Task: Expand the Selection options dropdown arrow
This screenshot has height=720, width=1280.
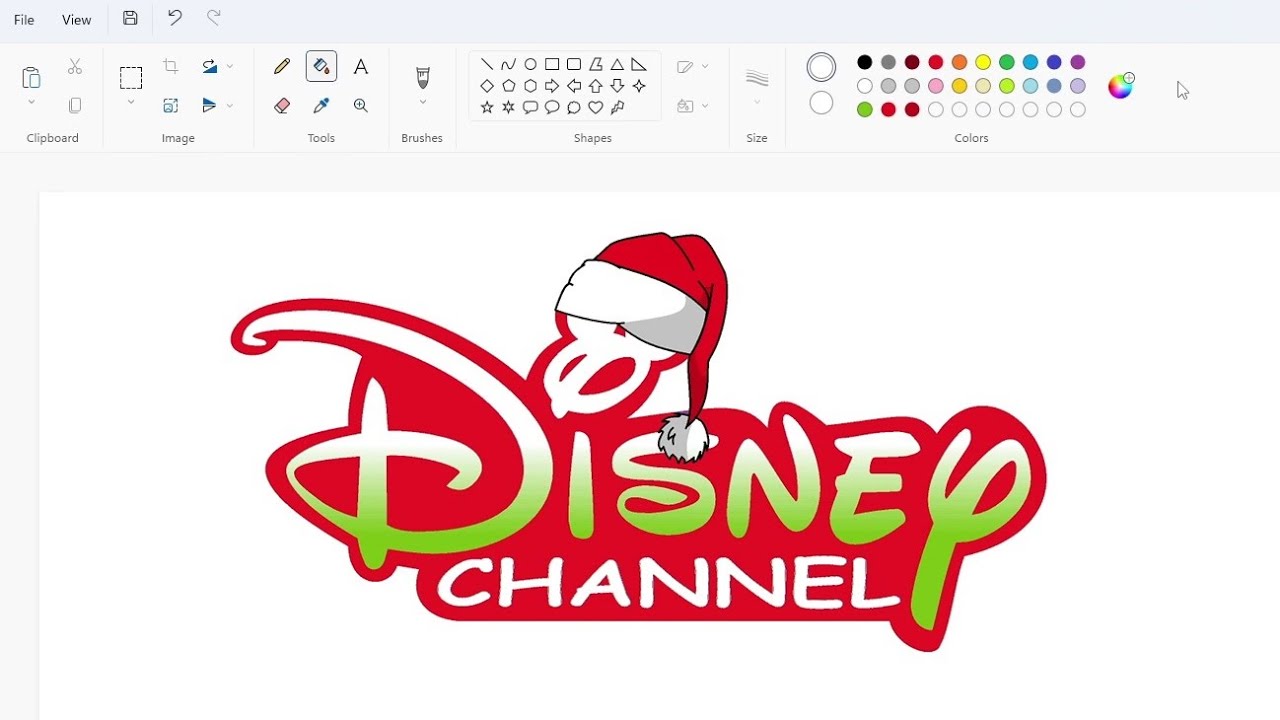Action: (x=131, y=102)
